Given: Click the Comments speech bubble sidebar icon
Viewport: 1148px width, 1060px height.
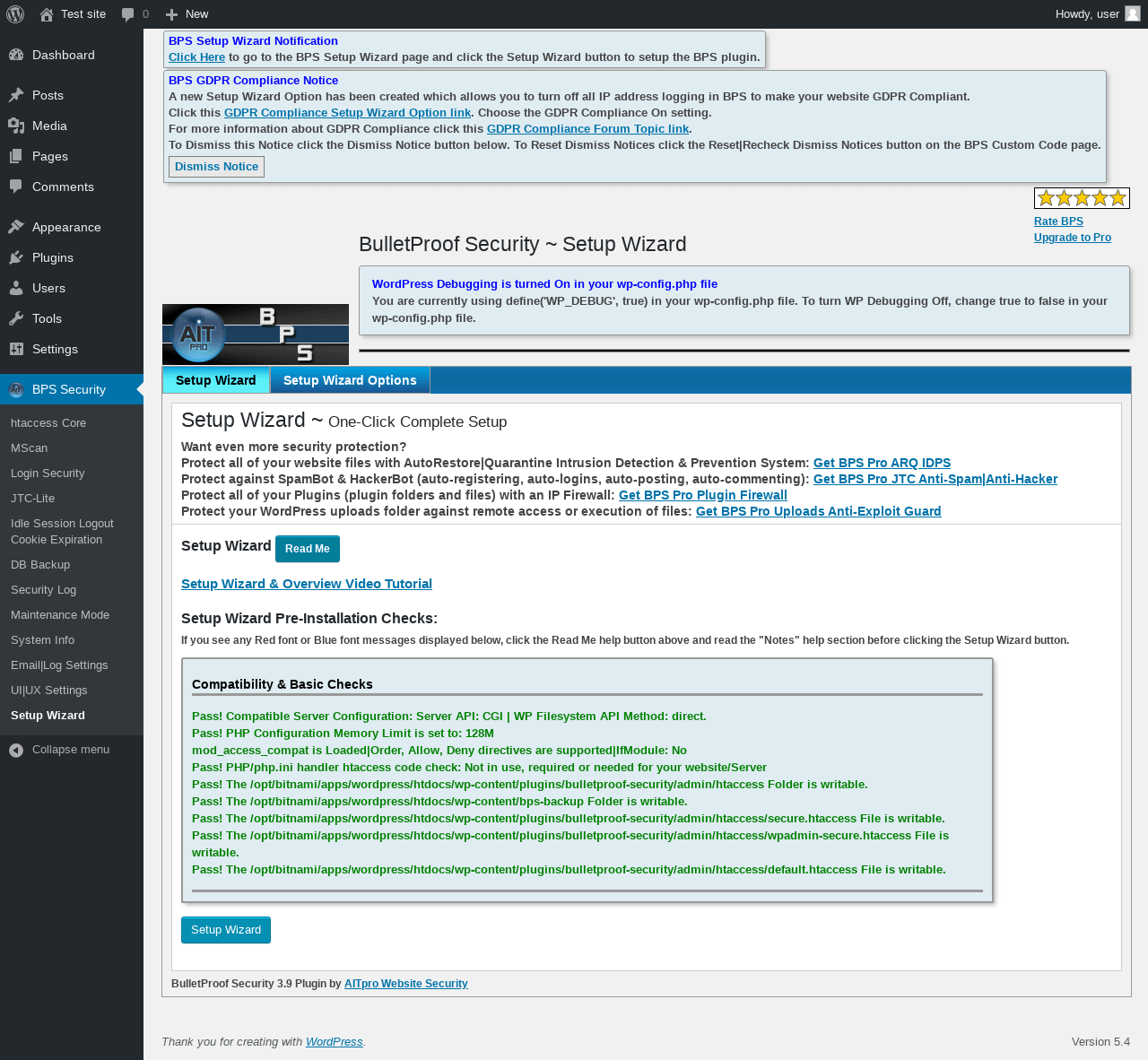Looking at the screenshot, I should coord(16,187).
